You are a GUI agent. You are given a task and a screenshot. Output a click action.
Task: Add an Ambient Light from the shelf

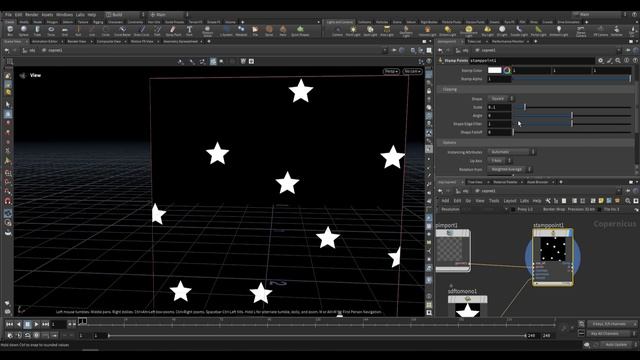[x=558, y=31]
